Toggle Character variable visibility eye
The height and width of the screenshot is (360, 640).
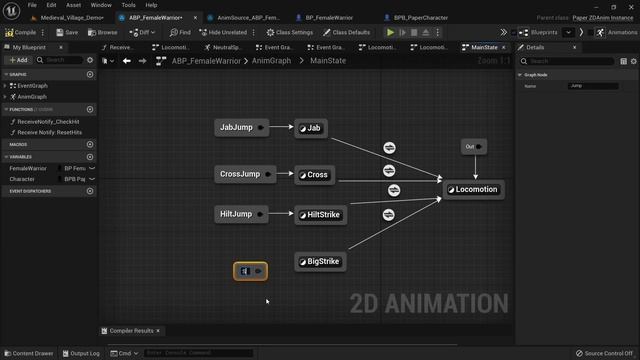(92, 179)
